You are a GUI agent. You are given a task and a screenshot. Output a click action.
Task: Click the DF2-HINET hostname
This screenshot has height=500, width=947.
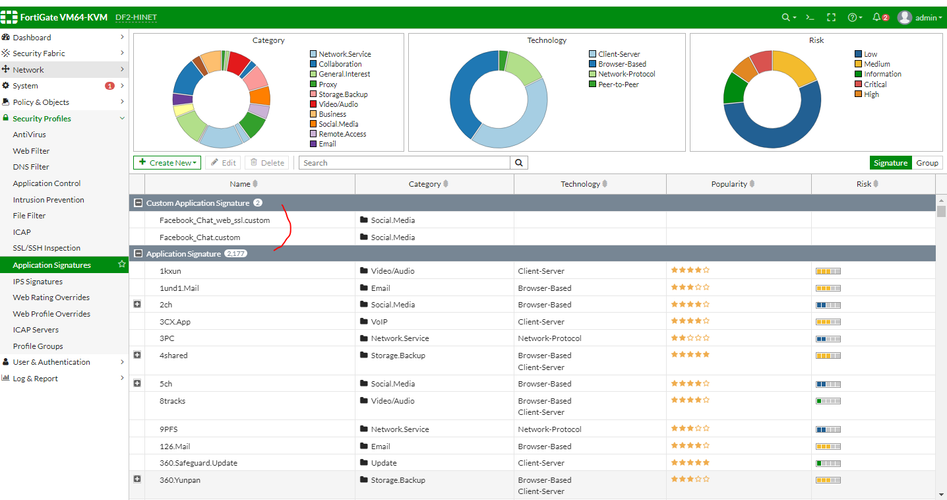click(136, 18)
